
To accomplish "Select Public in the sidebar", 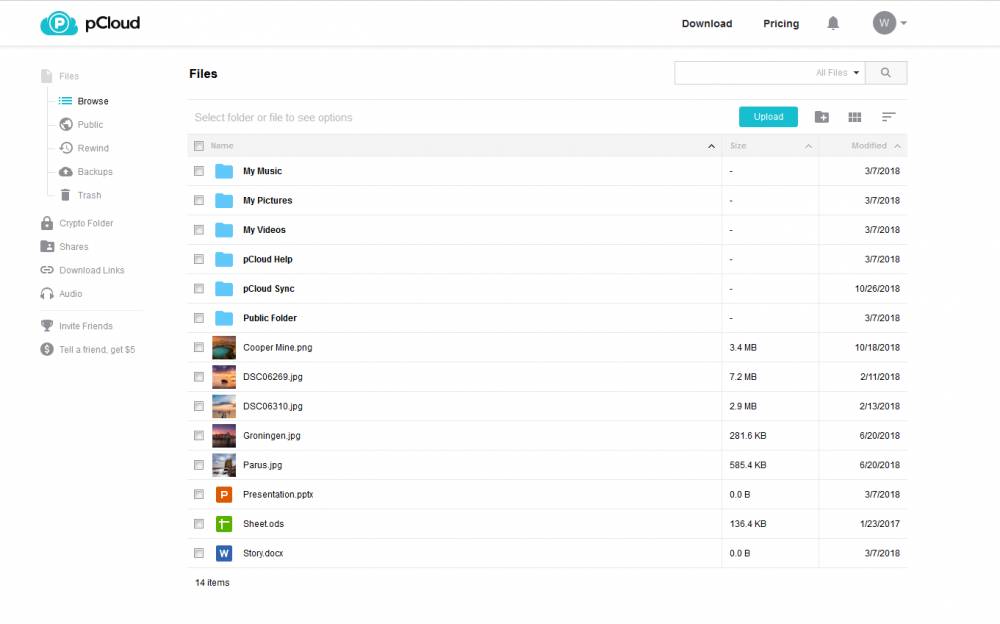I will (x=90, y=124).
